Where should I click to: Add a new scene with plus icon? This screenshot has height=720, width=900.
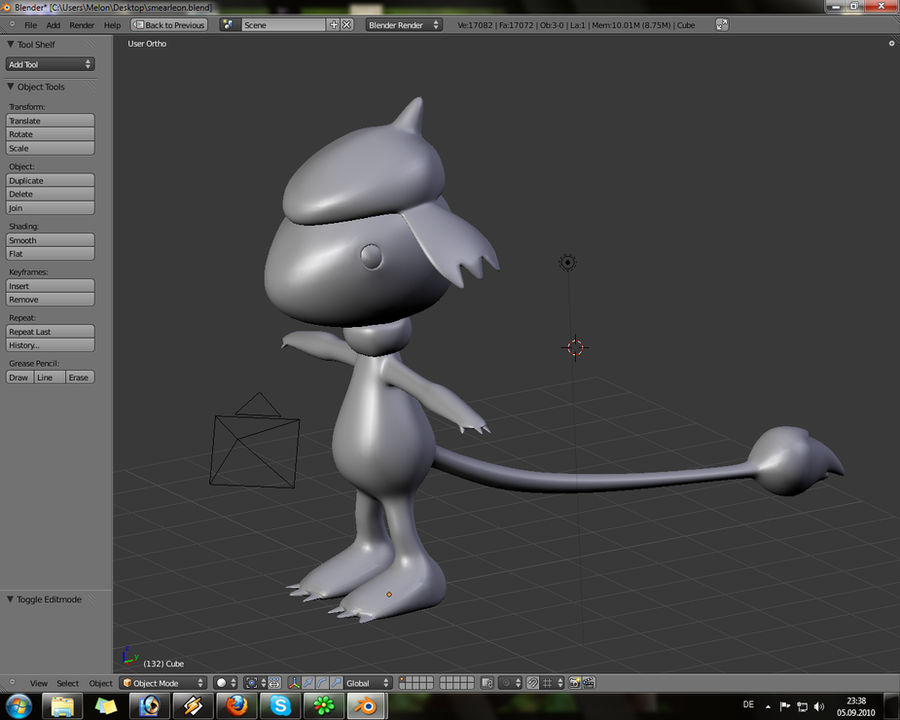pyautogui.click(x=333, y=25)
